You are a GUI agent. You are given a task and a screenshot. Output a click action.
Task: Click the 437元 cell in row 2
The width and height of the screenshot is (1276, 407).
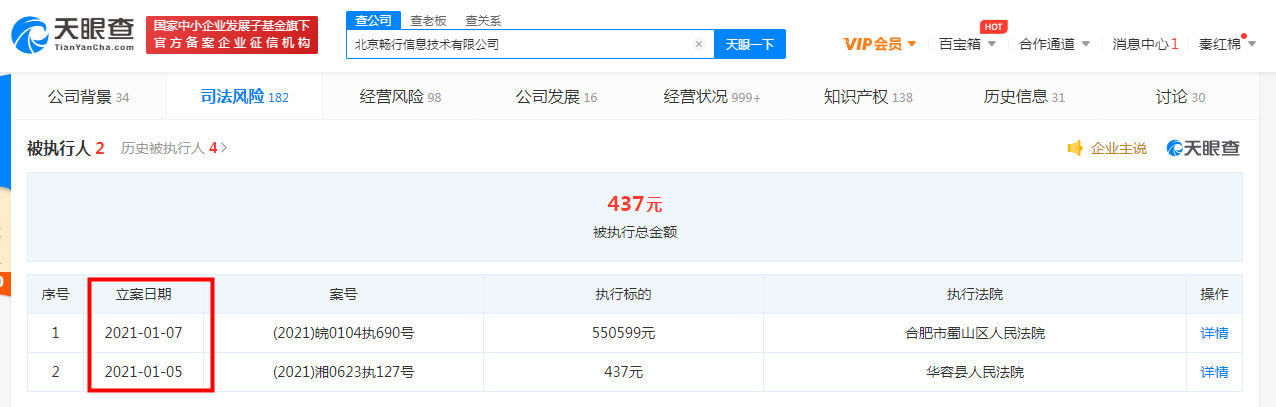[x=623, y=372]
